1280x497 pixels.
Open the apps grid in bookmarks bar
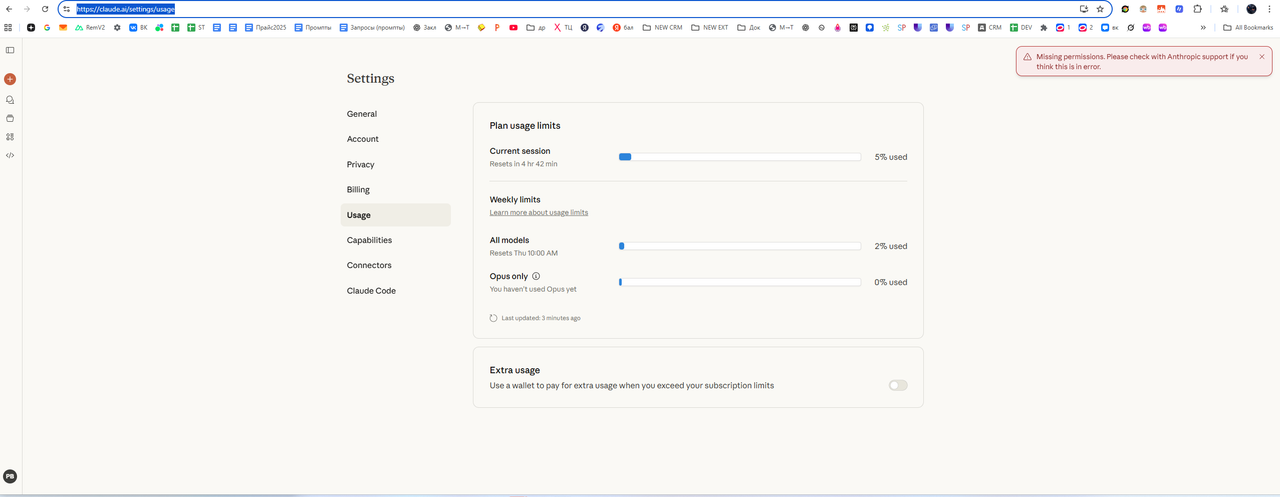(x=9, y=28)
